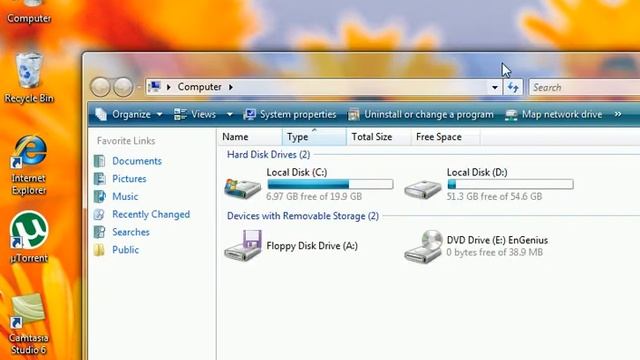This screenshot has height=360, width=640.
Task: Click the Recently Changed icon in sidebar
Action: (99, 214)
